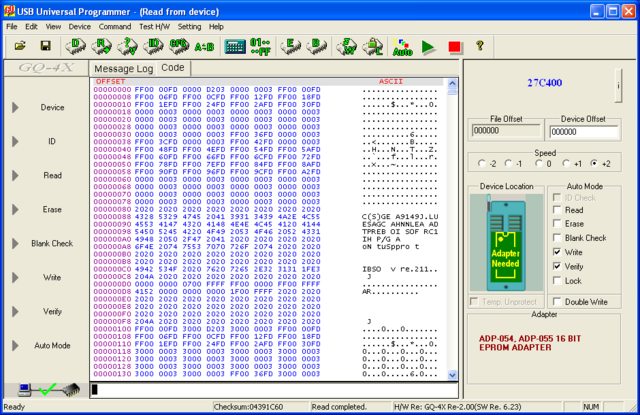Image resolution: width=640 pixels, height=415 pixels.
Task: Click the File Offset input field
Action: 506,131
